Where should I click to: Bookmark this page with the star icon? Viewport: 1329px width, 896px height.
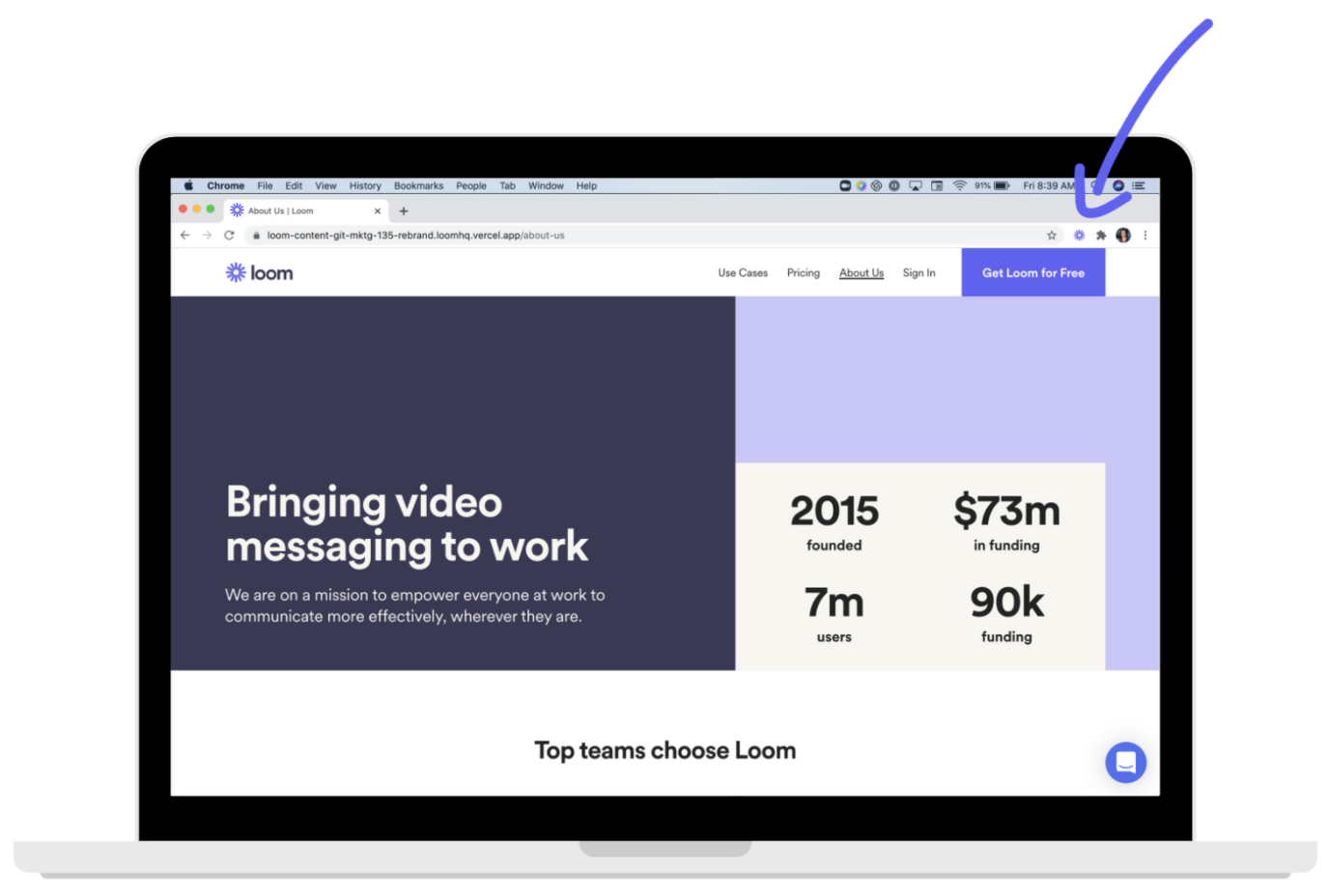(x=1052, y=236)
